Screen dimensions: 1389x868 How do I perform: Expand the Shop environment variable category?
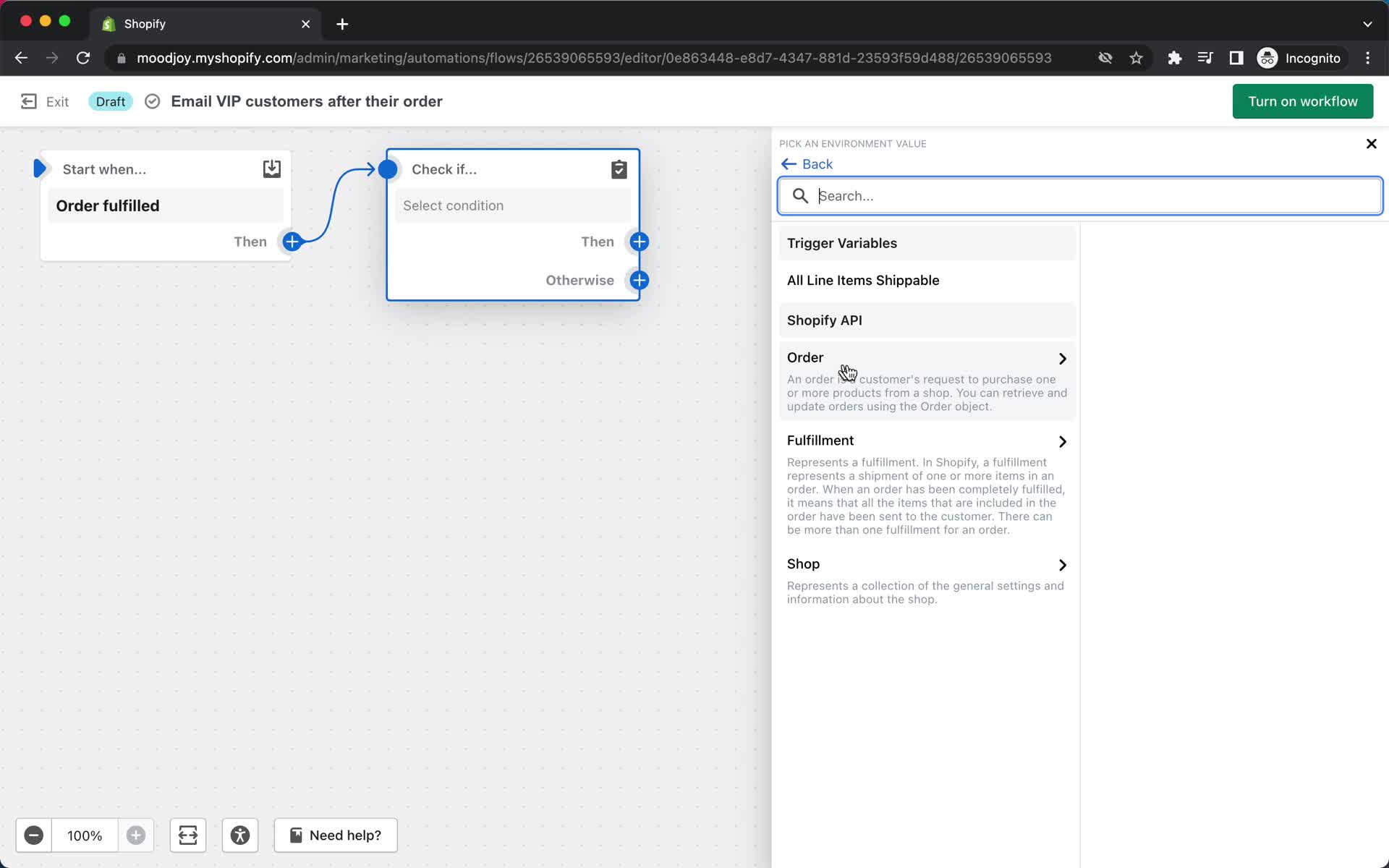1062,564
